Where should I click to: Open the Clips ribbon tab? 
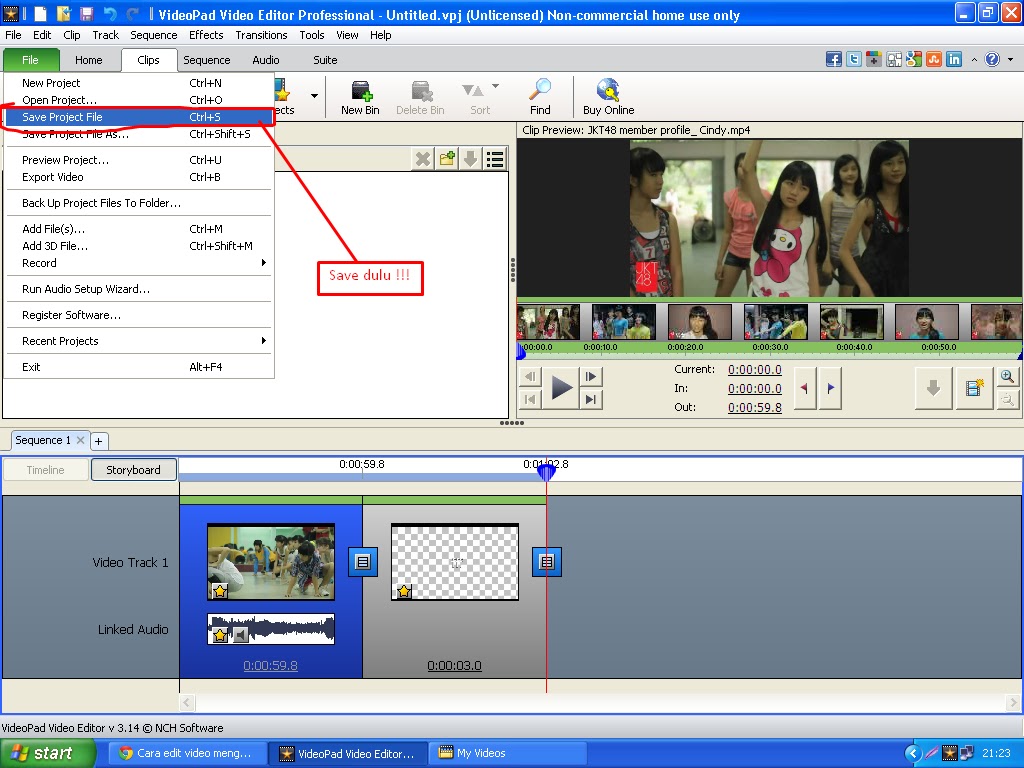(x=149, y=60)
